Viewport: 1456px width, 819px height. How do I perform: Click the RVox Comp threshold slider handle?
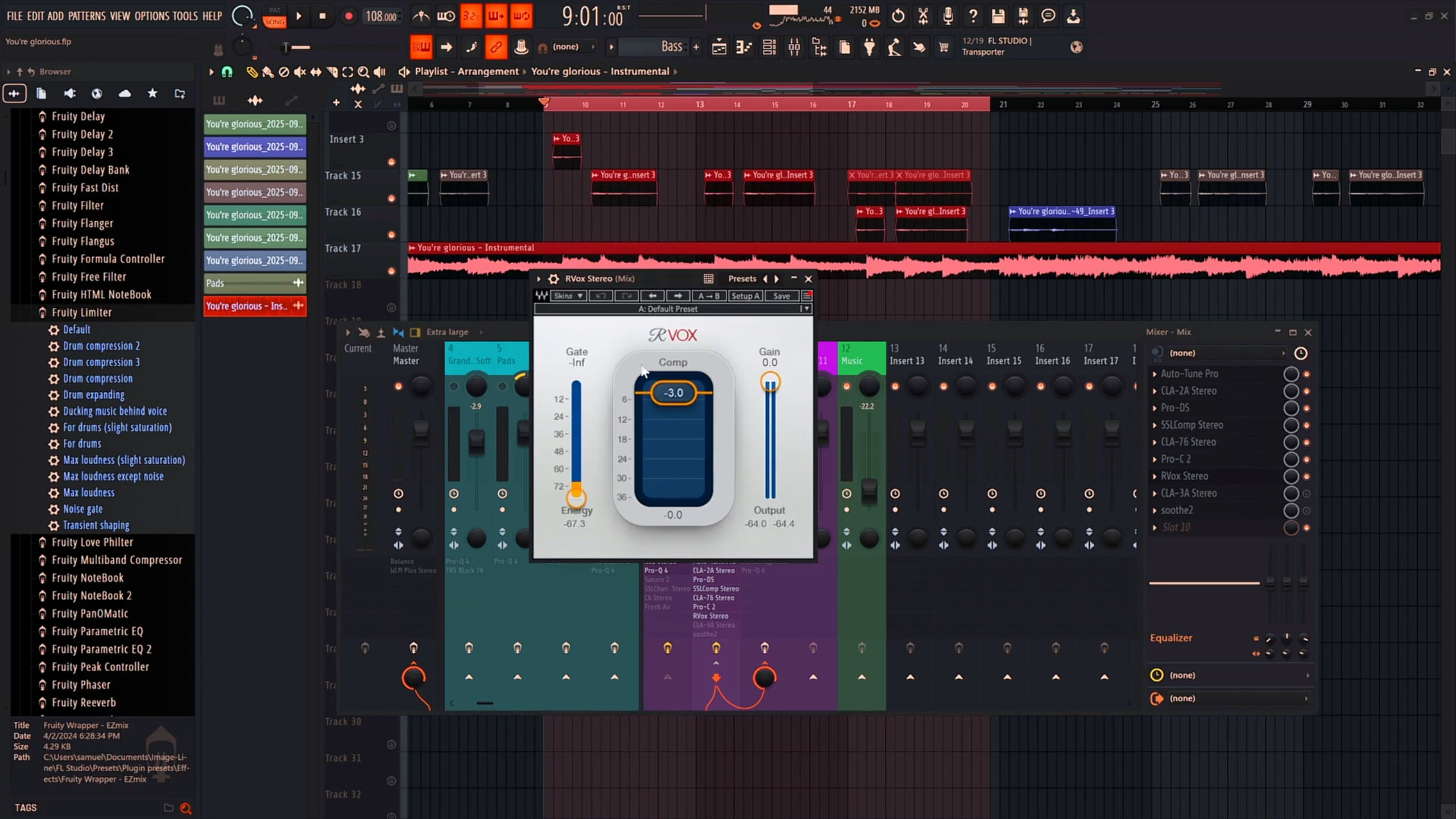pos(673,393)
